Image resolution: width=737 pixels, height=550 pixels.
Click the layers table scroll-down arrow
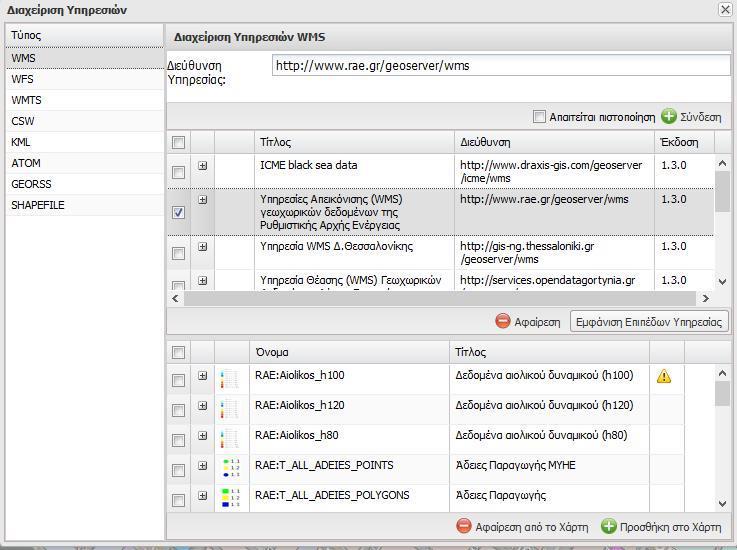coord(722,503)
